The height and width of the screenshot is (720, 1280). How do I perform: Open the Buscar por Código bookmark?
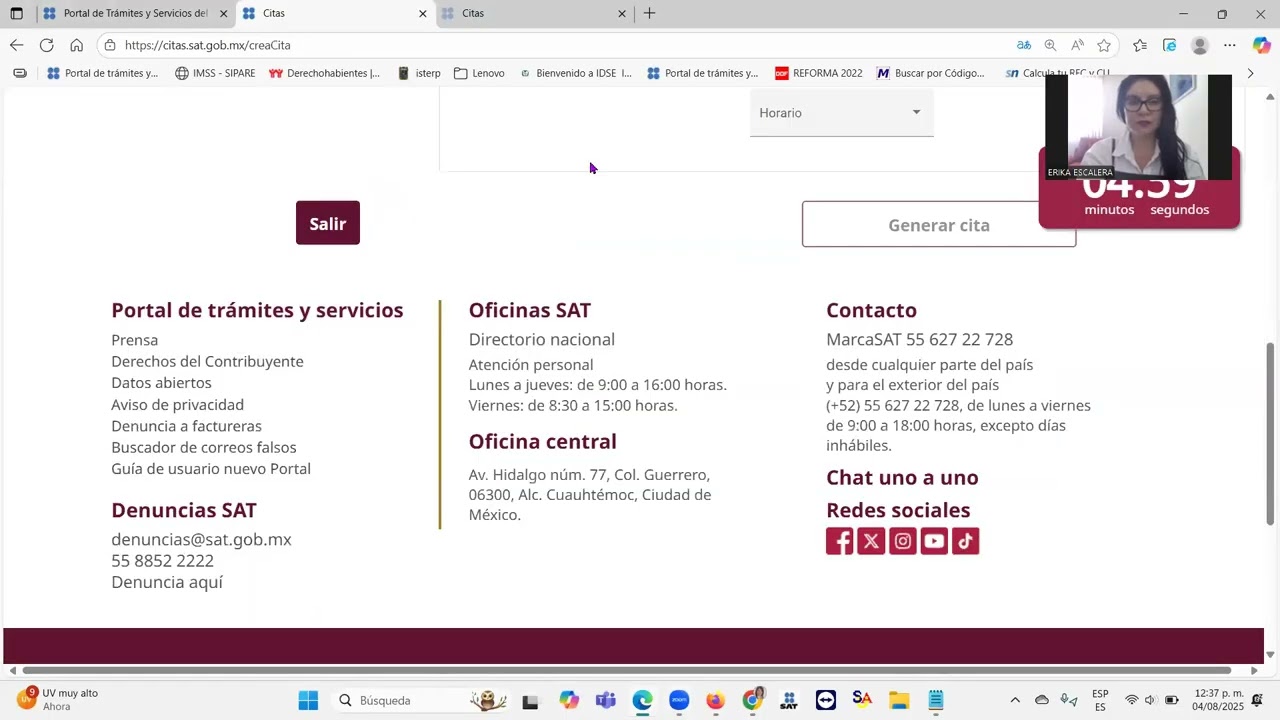pyautogui.click(x=930, y=73)
